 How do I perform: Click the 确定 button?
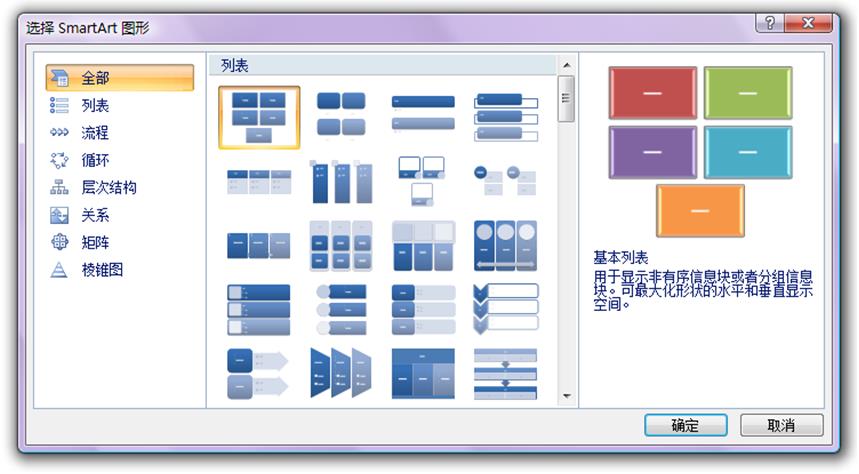pyautogui.click(x=685, y=425)
